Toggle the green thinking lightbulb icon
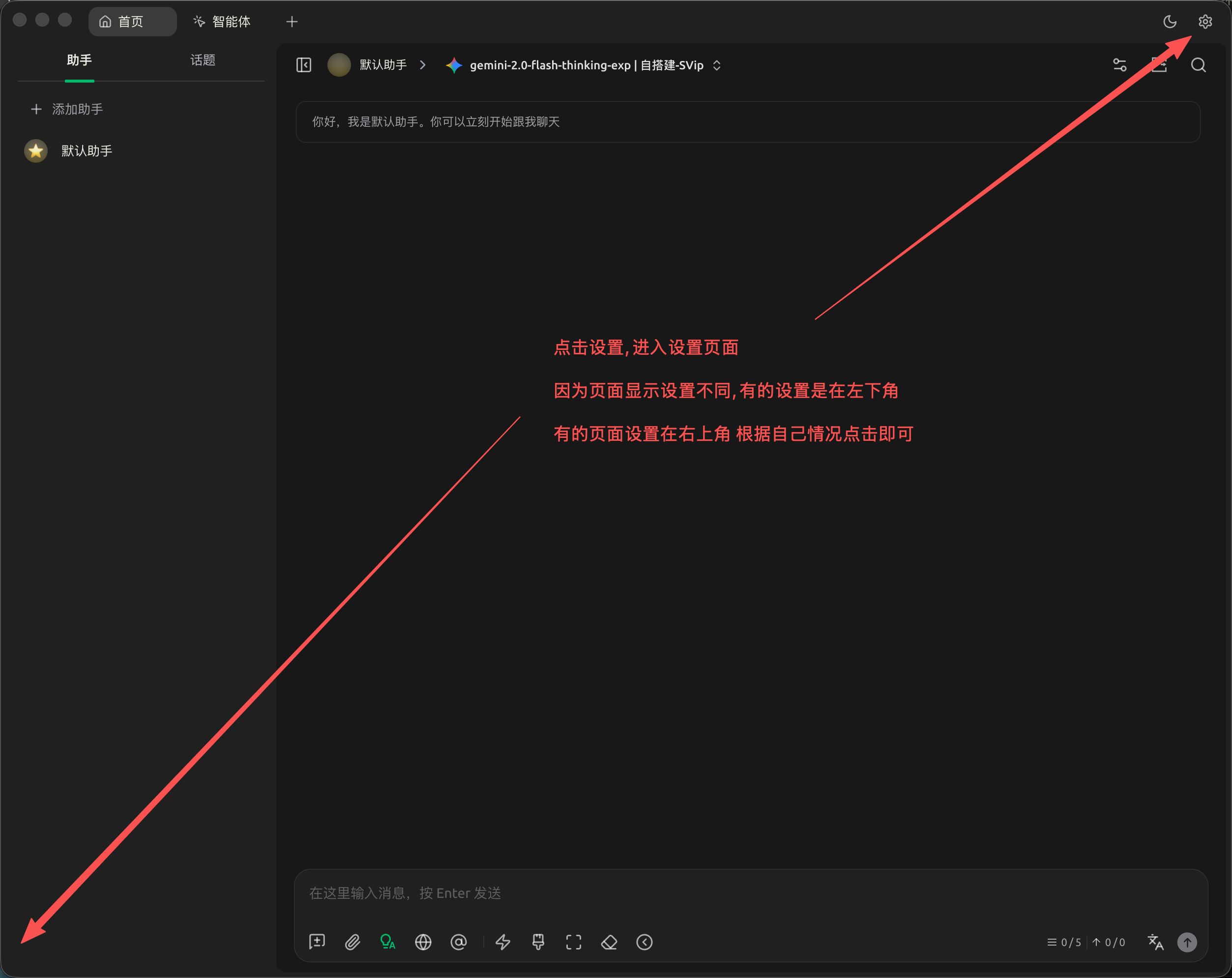Image resolution: width=1232 pixels, height=978 pixels. (388, 942)
